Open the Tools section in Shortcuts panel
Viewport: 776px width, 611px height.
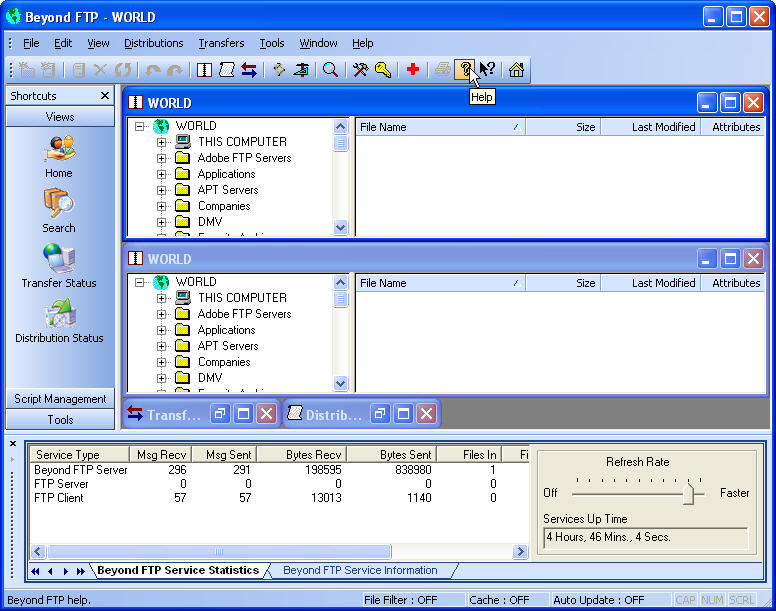[x=60, y=420]
